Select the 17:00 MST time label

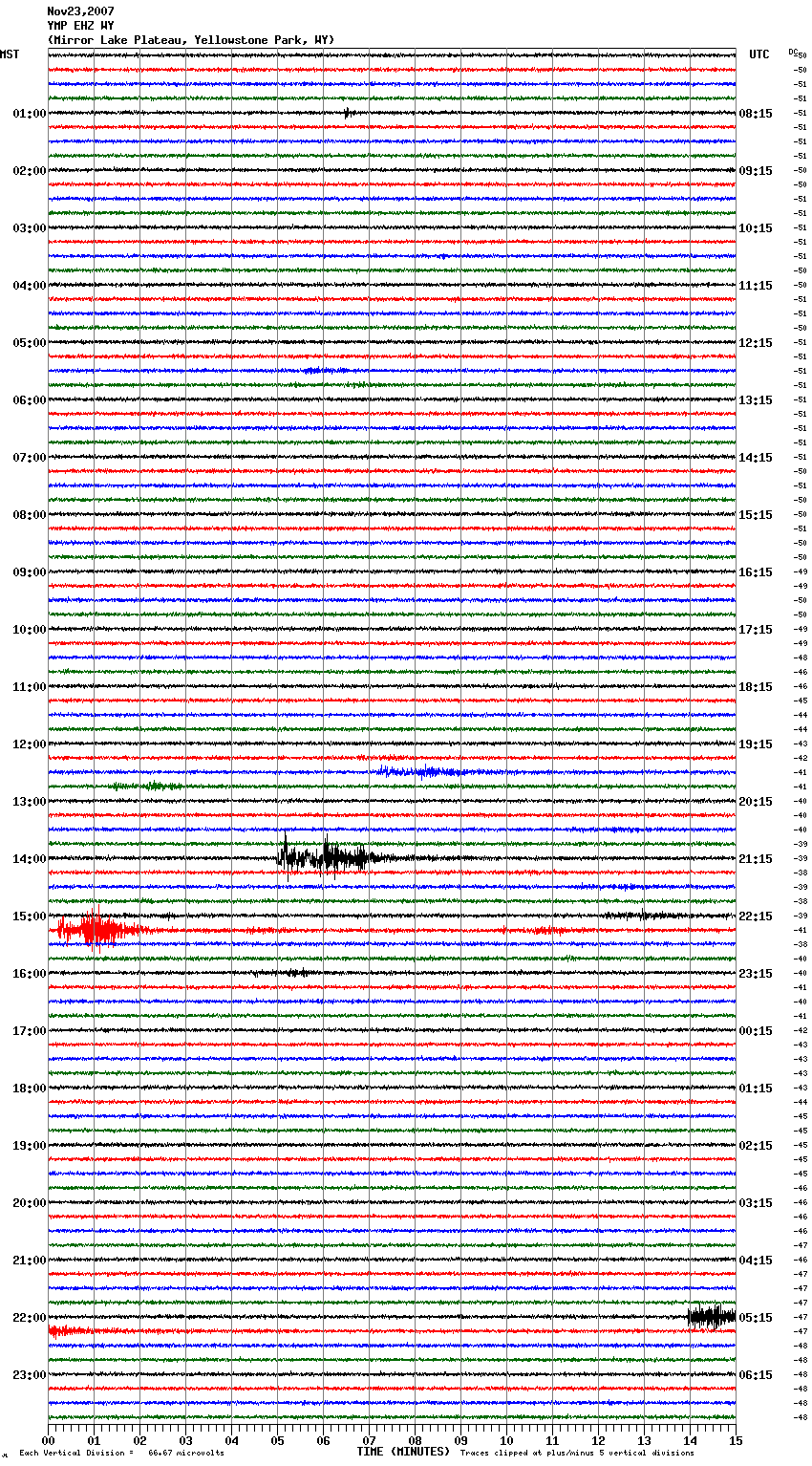click(30, 1031)
